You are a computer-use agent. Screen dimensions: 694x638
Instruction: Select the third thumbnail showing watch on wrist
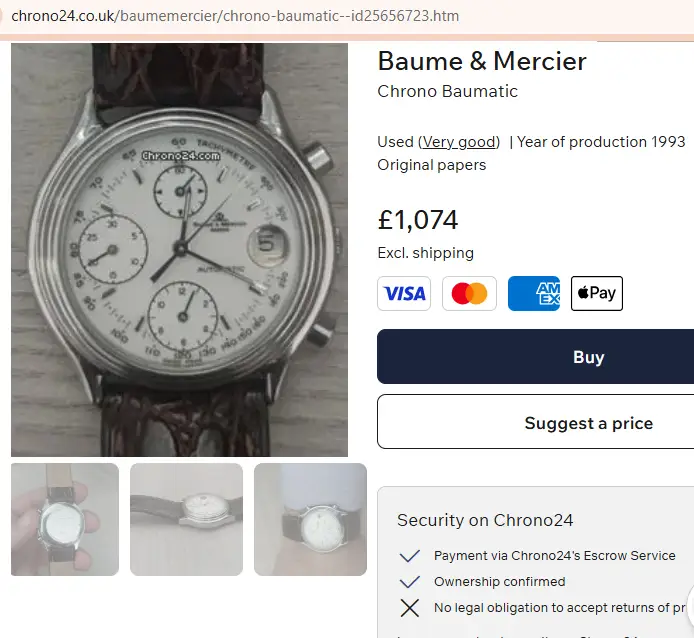(310, 519)
